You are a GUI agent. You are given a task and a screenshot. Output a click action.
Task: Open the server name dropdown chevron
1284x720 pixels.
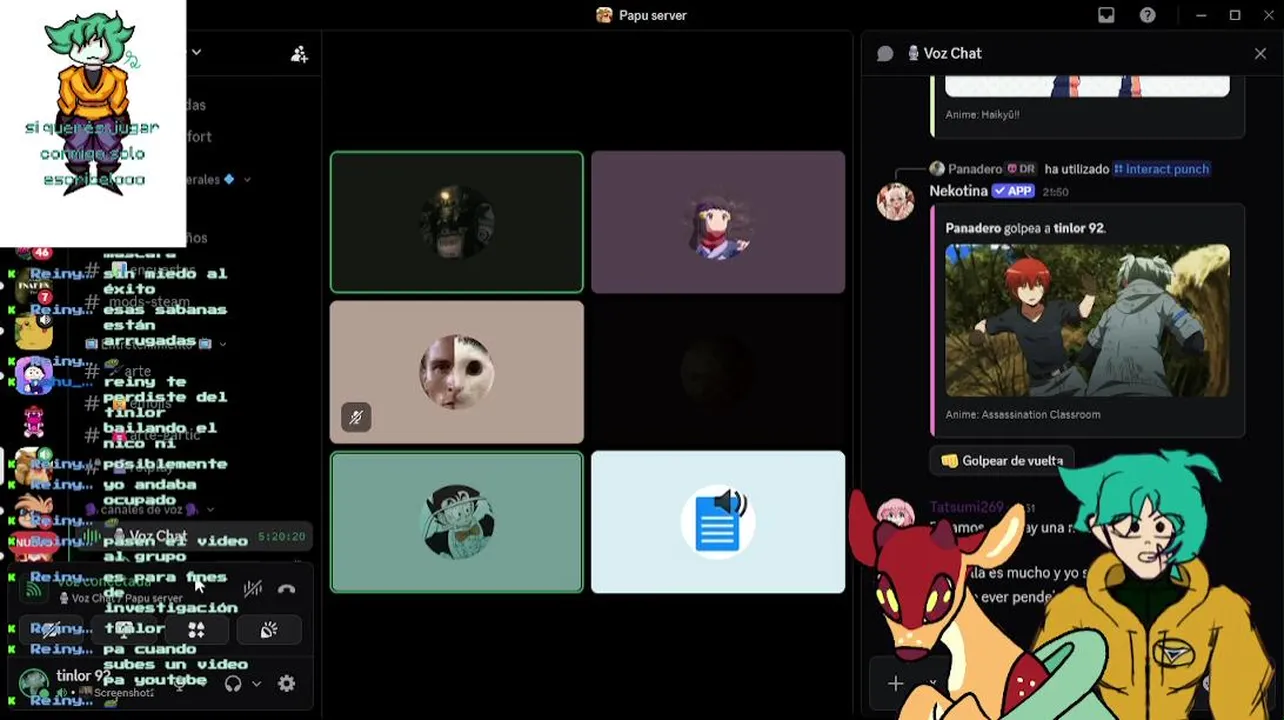(x=196, y=52)
